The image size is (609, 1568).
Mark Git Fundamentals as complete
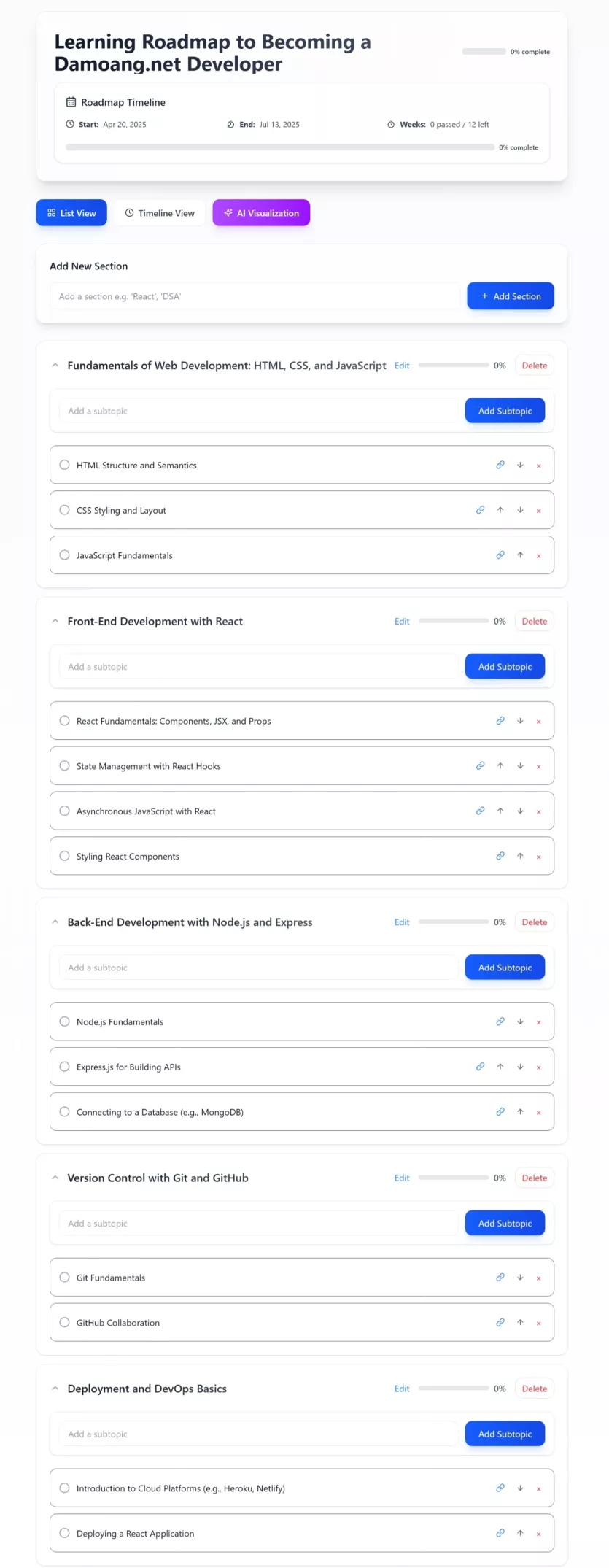click(x=64, y=1278)
